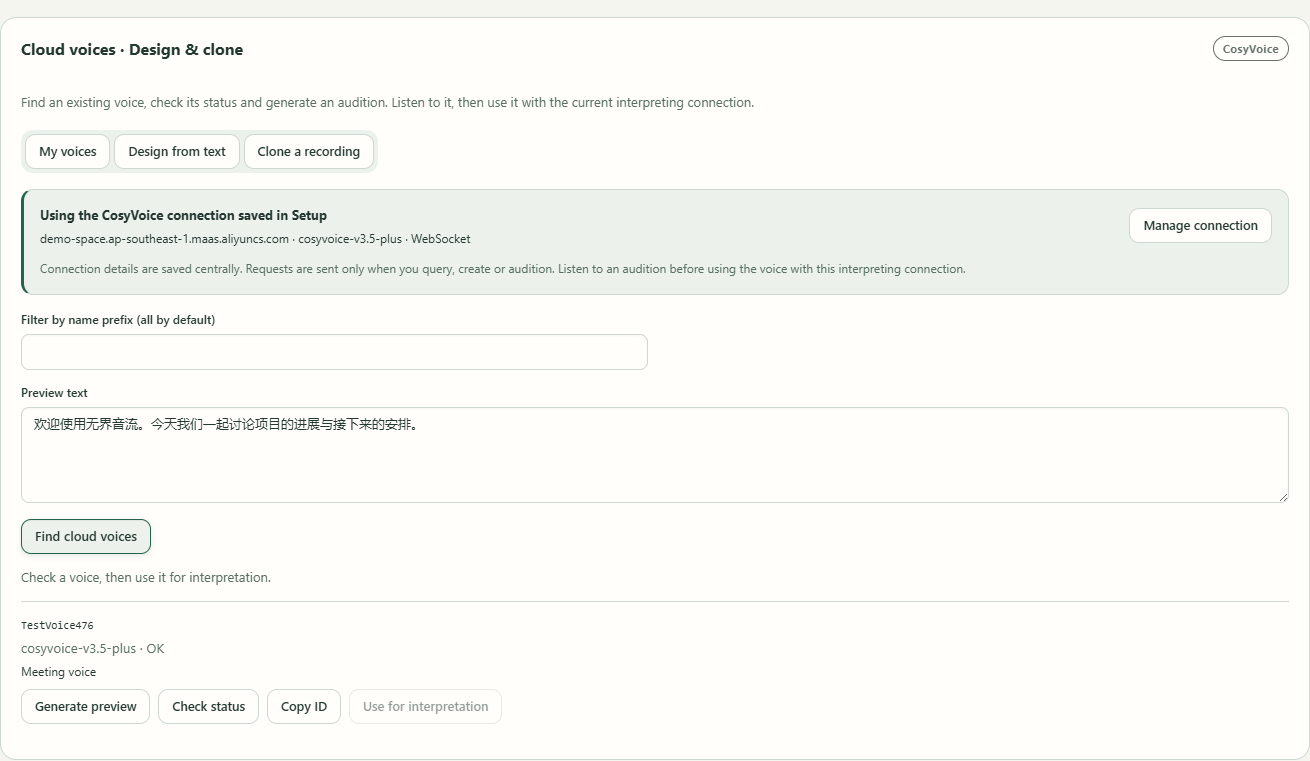
Task: Click the Check a voice hint text
Action: coord(146,577)
